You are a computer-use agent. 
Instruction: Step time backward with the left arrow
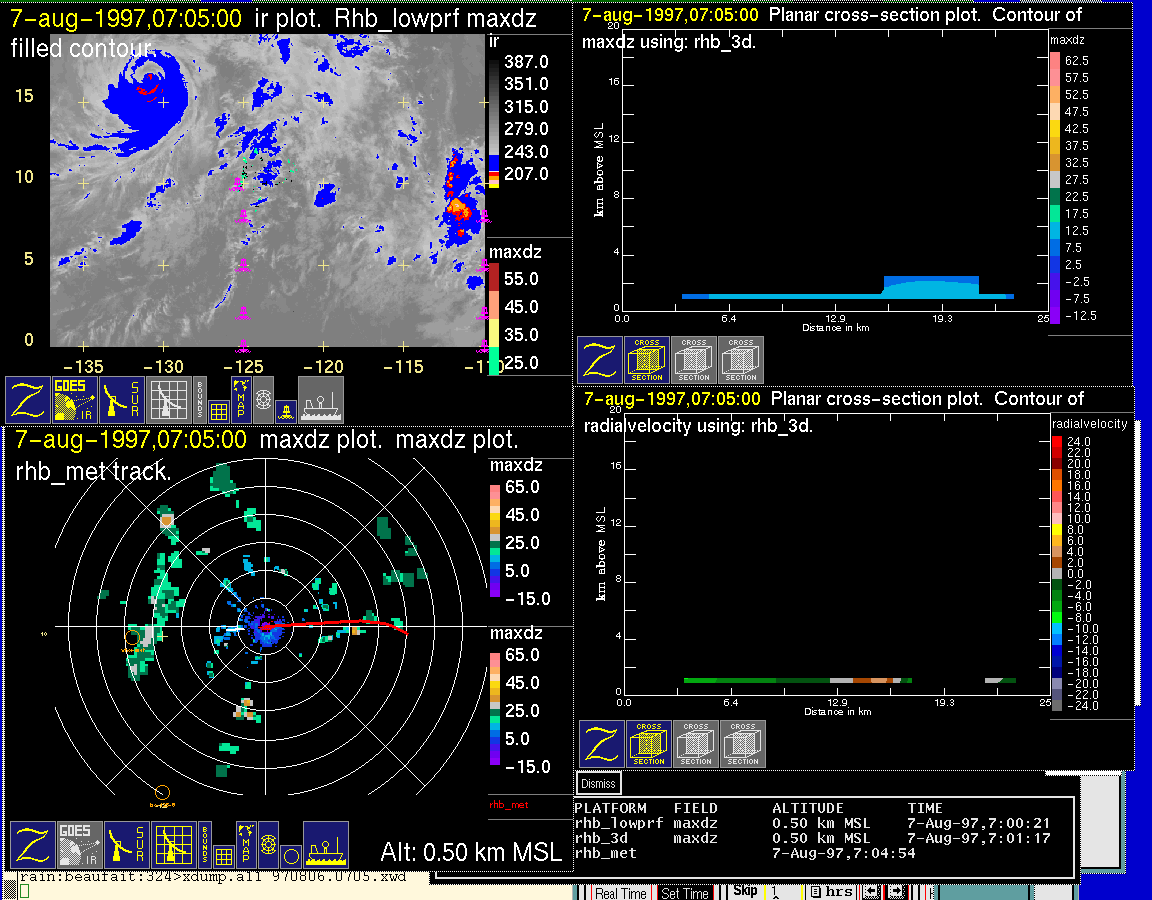[x=871, y=891]
